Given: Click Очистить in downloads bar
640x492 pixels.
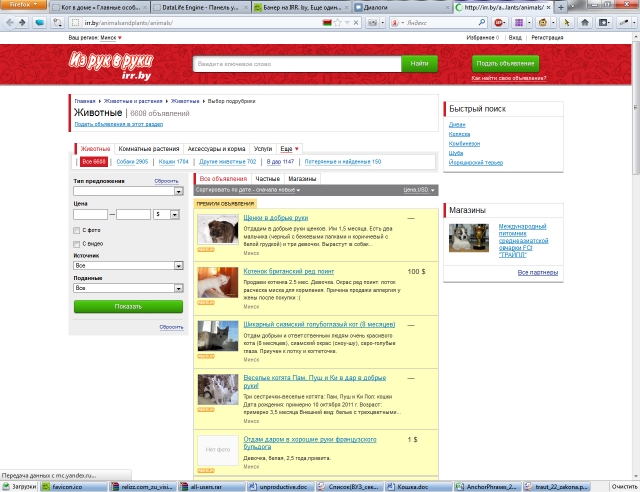Looking at the screenshot, I should [x=624, y=487].
